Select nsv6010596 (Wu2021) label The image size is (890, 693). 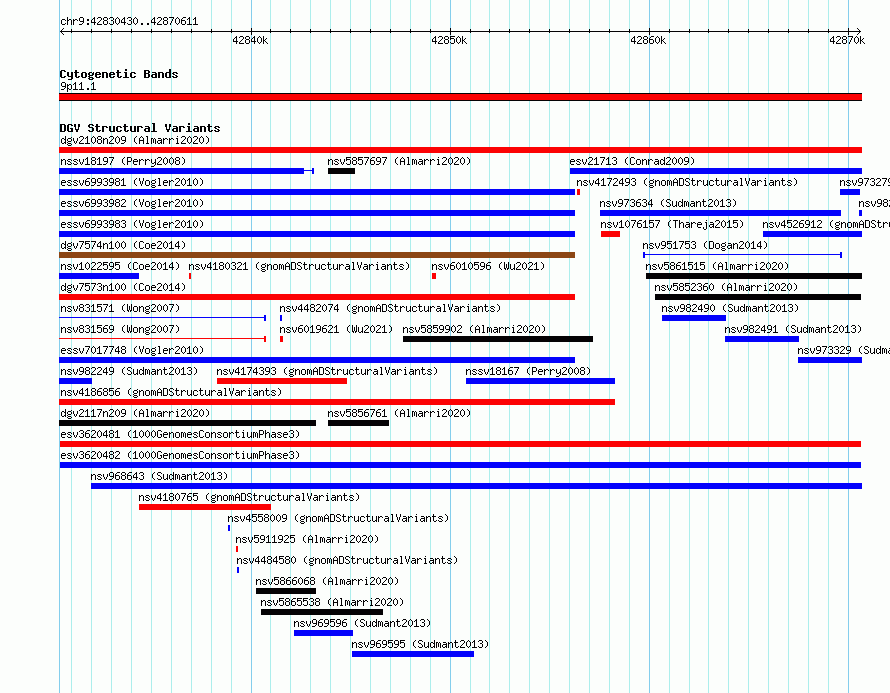(488, 266)
